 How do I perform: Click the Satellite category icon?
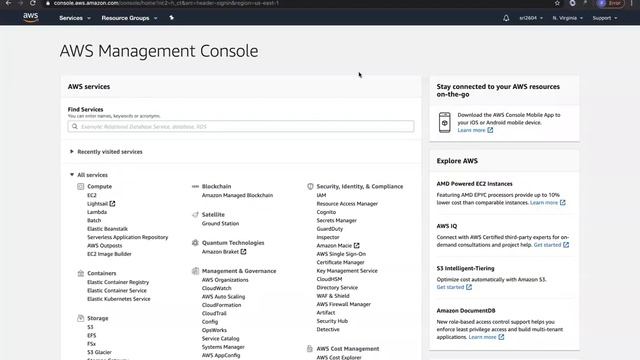(195, 215)
